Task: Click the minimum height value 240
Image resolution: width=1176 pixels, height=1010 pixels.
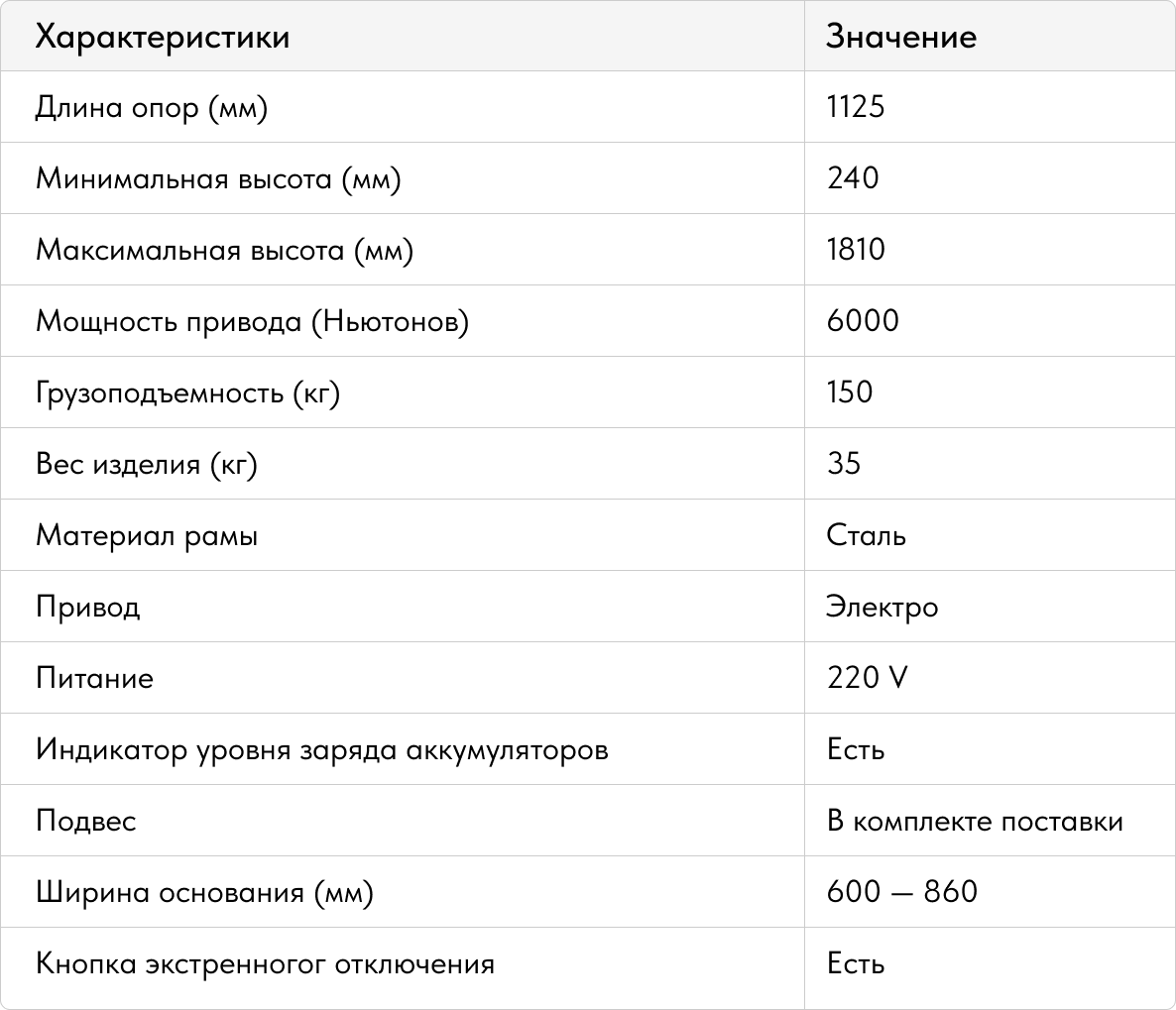Action: [853, 178]
